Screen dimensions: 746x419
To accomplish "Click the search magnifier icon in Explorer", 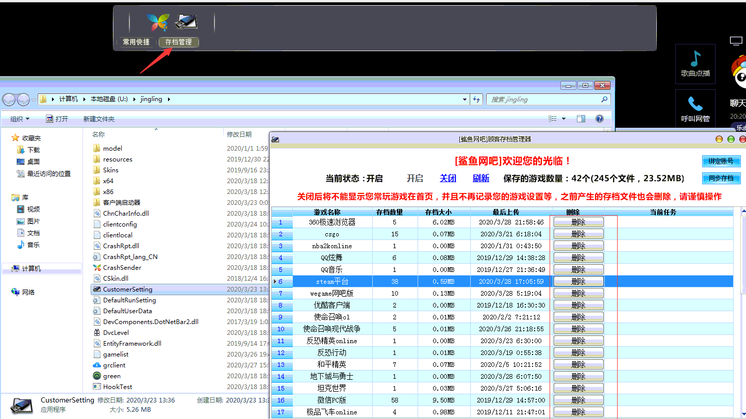I will point(604,99).
